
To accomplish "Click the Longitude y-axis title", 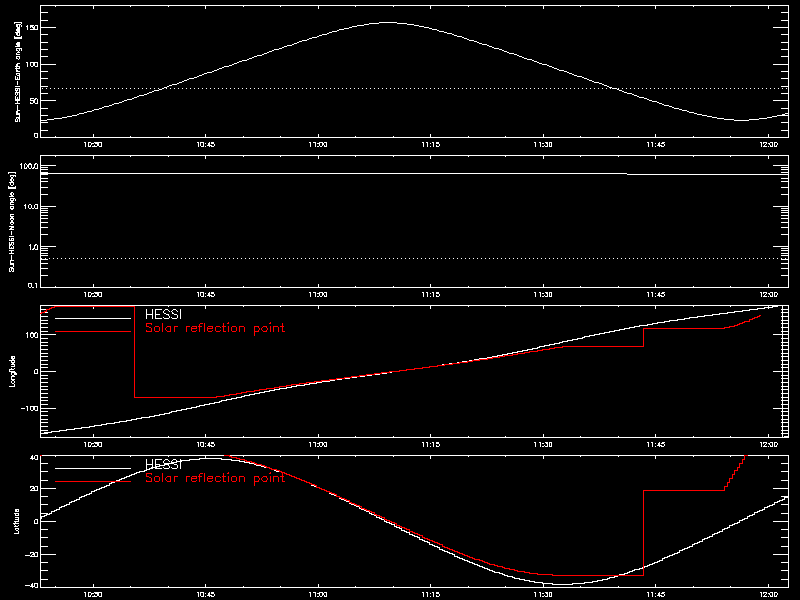I will tap(13, 371).
